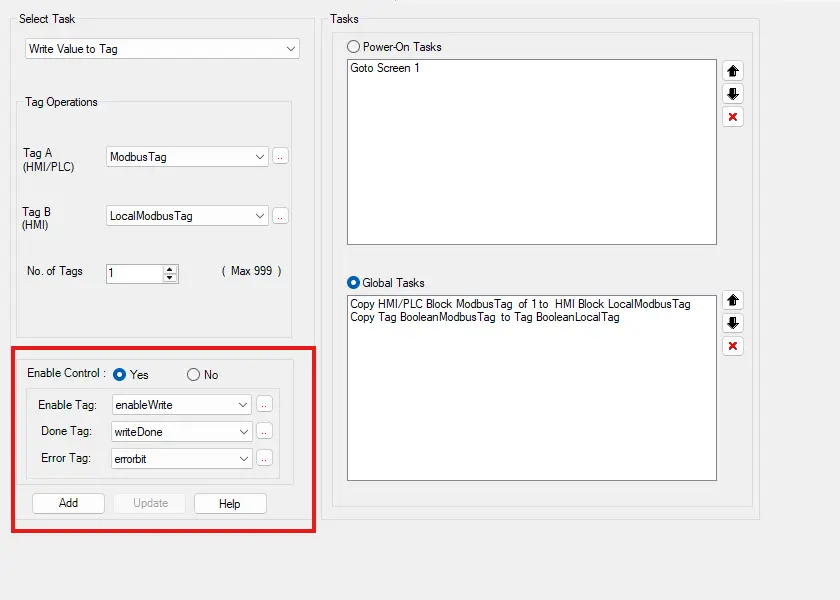Select the Power-On Tasks radio button
Image resolution: width=840 pixels, height=600 pixels.
[353, 47]
